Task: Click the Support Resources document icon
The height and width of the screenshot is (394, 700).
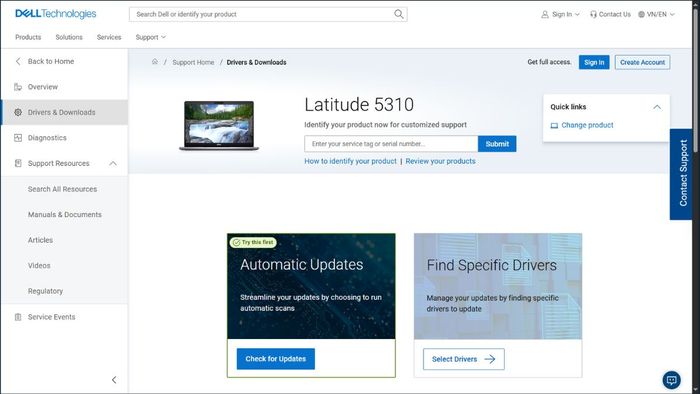Action: [x=18, y=163]
